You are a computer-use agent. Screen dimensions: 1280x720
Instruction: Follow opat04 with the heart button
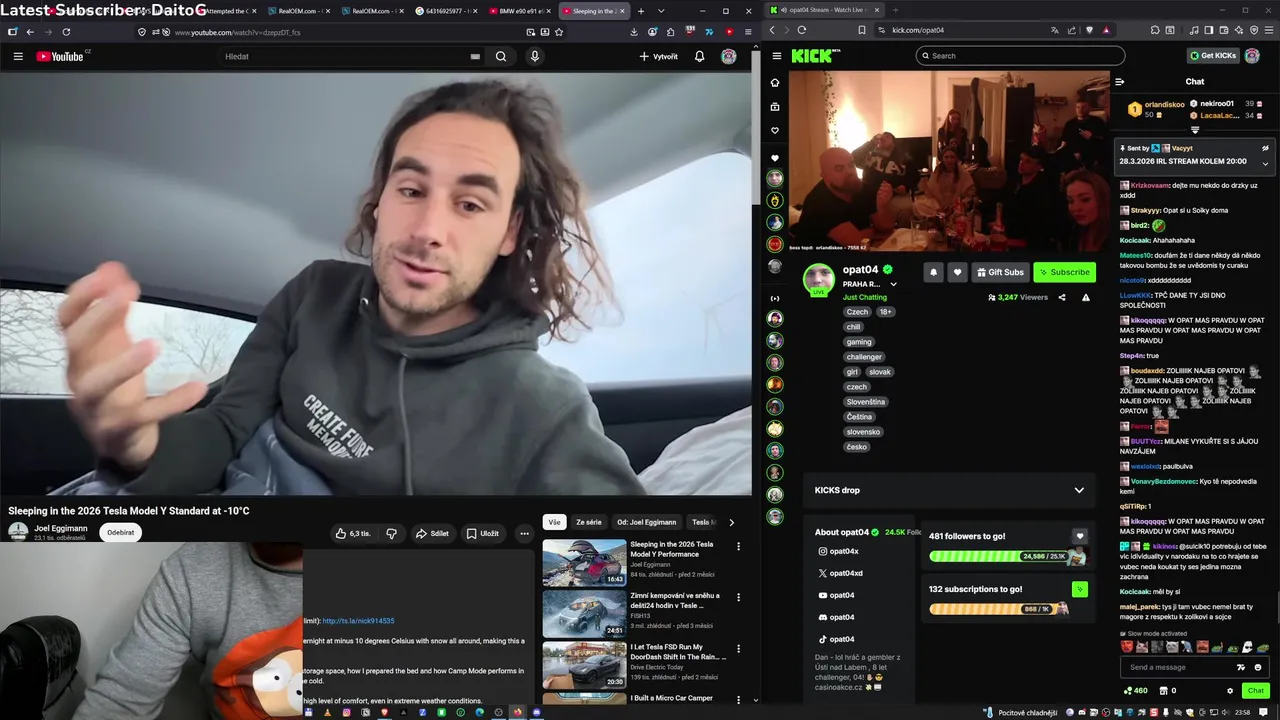tap(957, 272)
